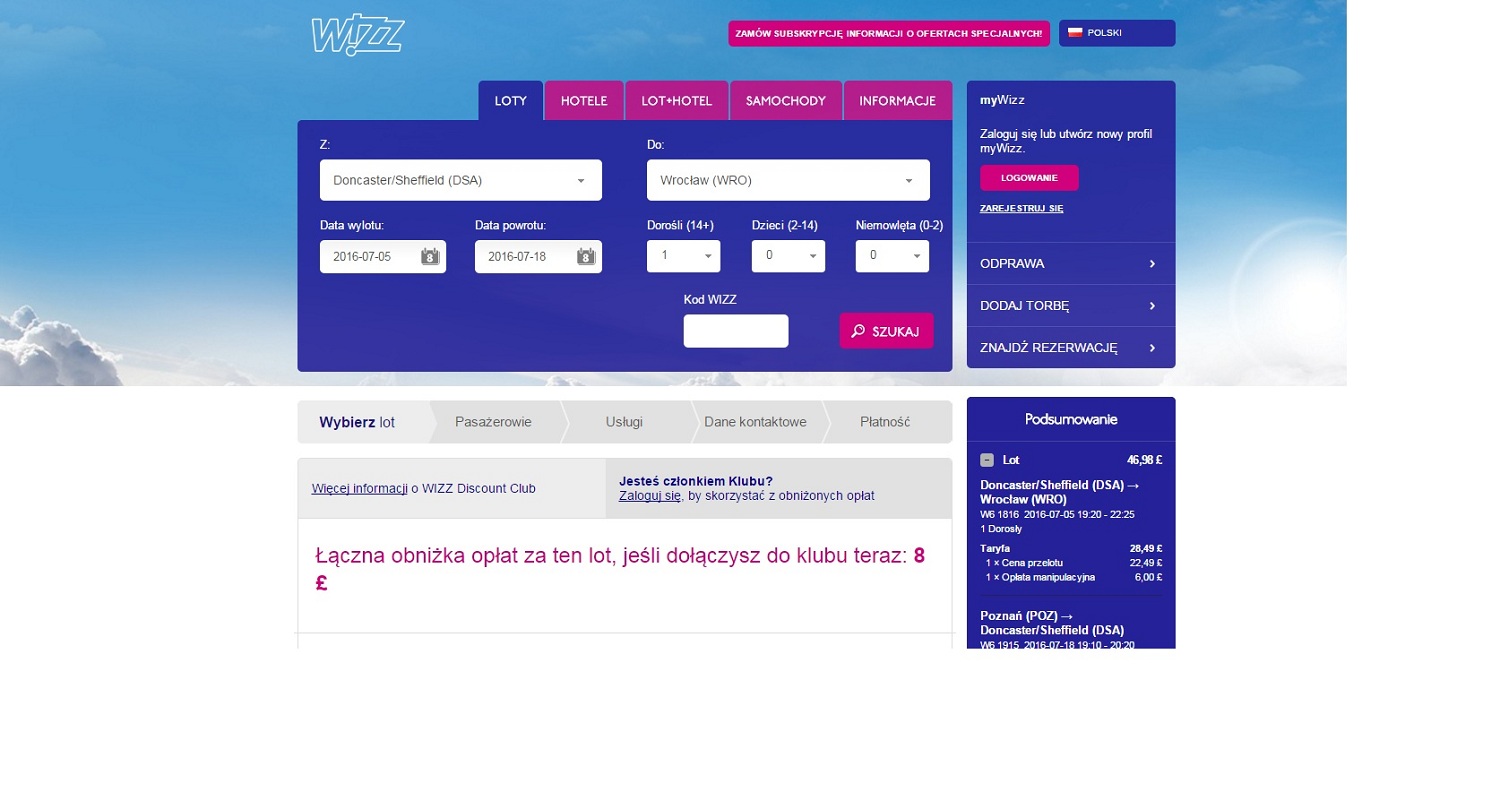Select the Usługi step
The width and height of the screenshot is (1500, 809).
tap(624, 422)
